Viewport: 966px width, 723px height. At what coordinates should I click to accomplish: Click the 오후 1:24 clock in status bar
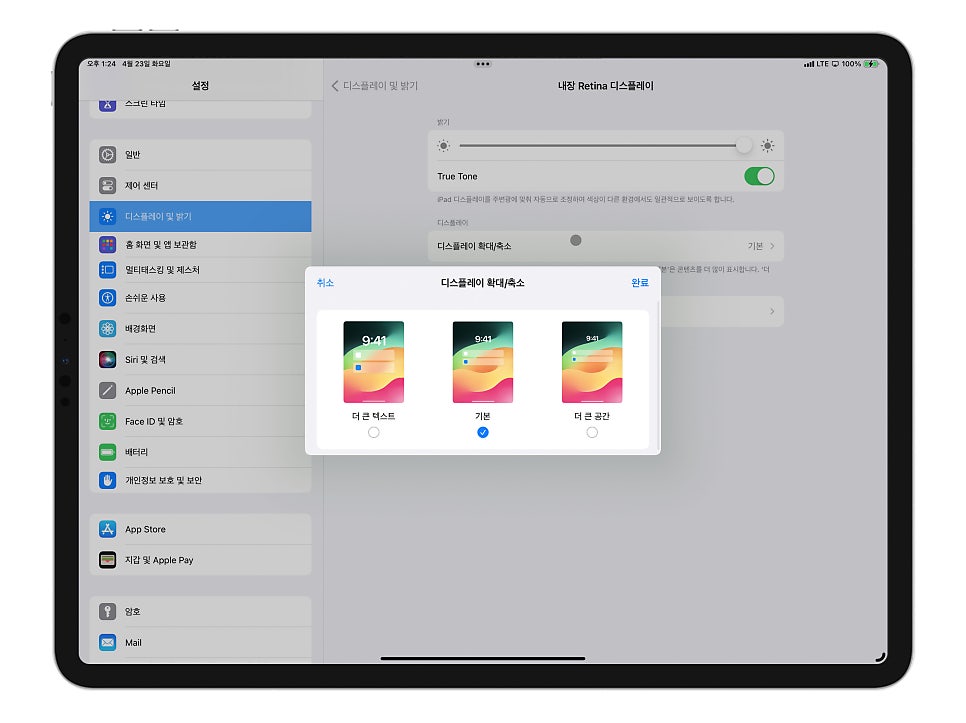point(102,63)
